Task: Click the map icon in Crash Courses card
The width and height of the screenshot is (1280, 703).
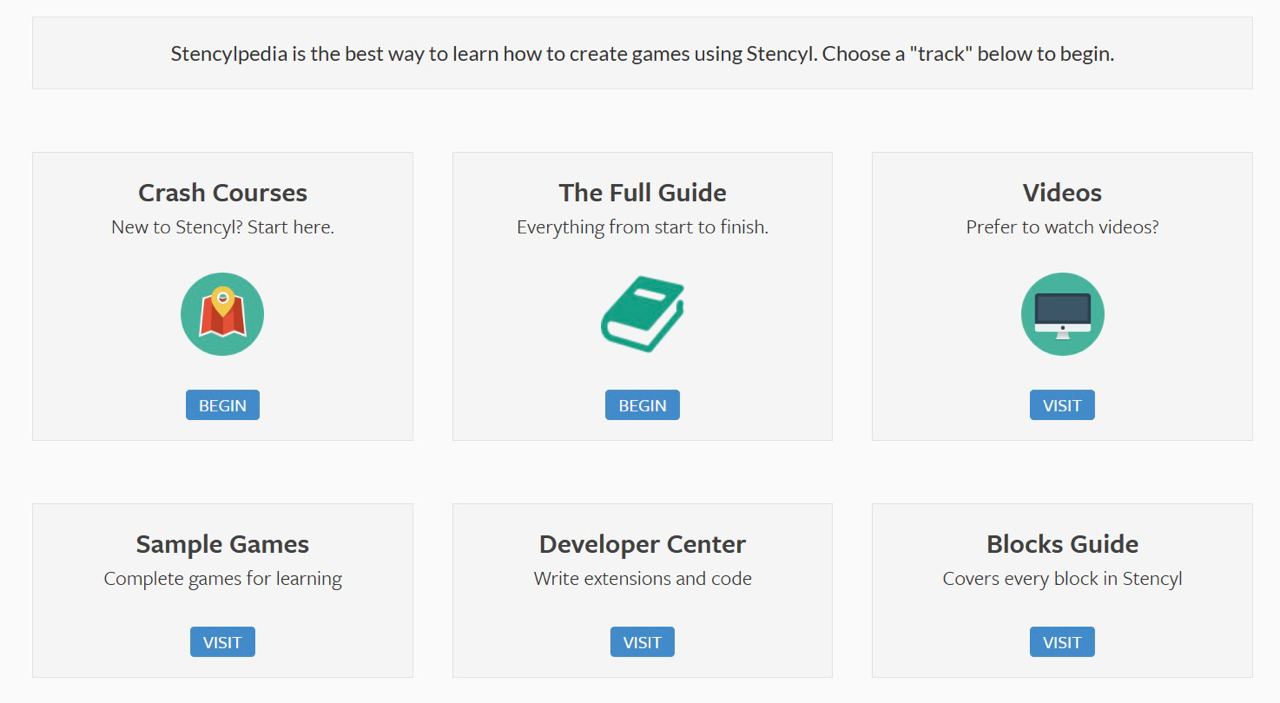Action: (x=222, y=313)
